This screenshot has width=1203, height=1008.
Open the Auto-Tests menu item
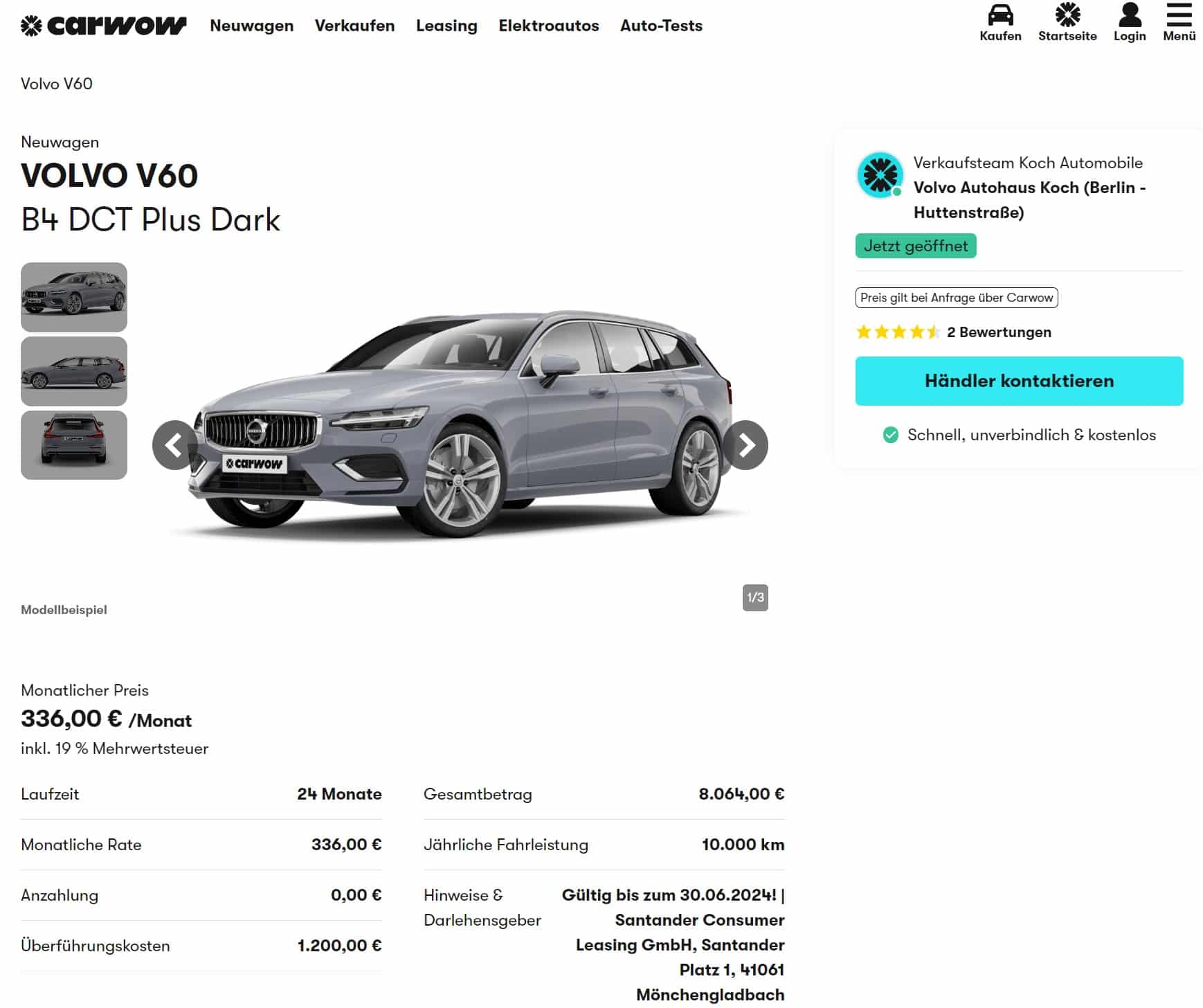point(661,26)
